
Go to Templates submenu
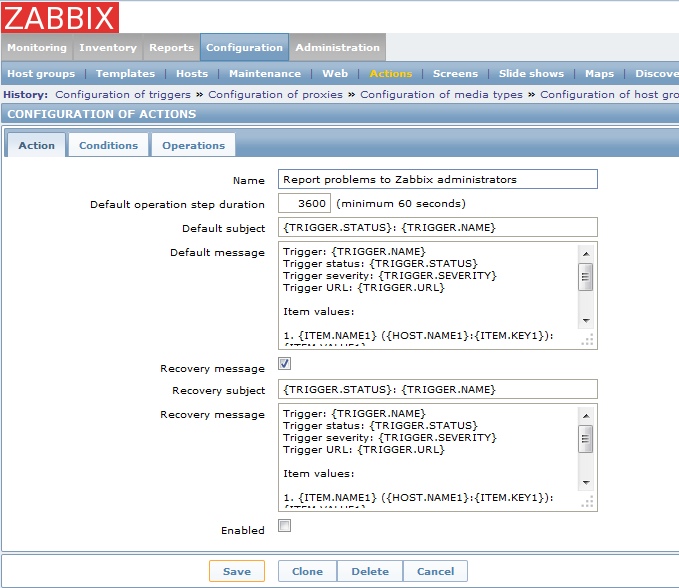click(x=125, y=74)
